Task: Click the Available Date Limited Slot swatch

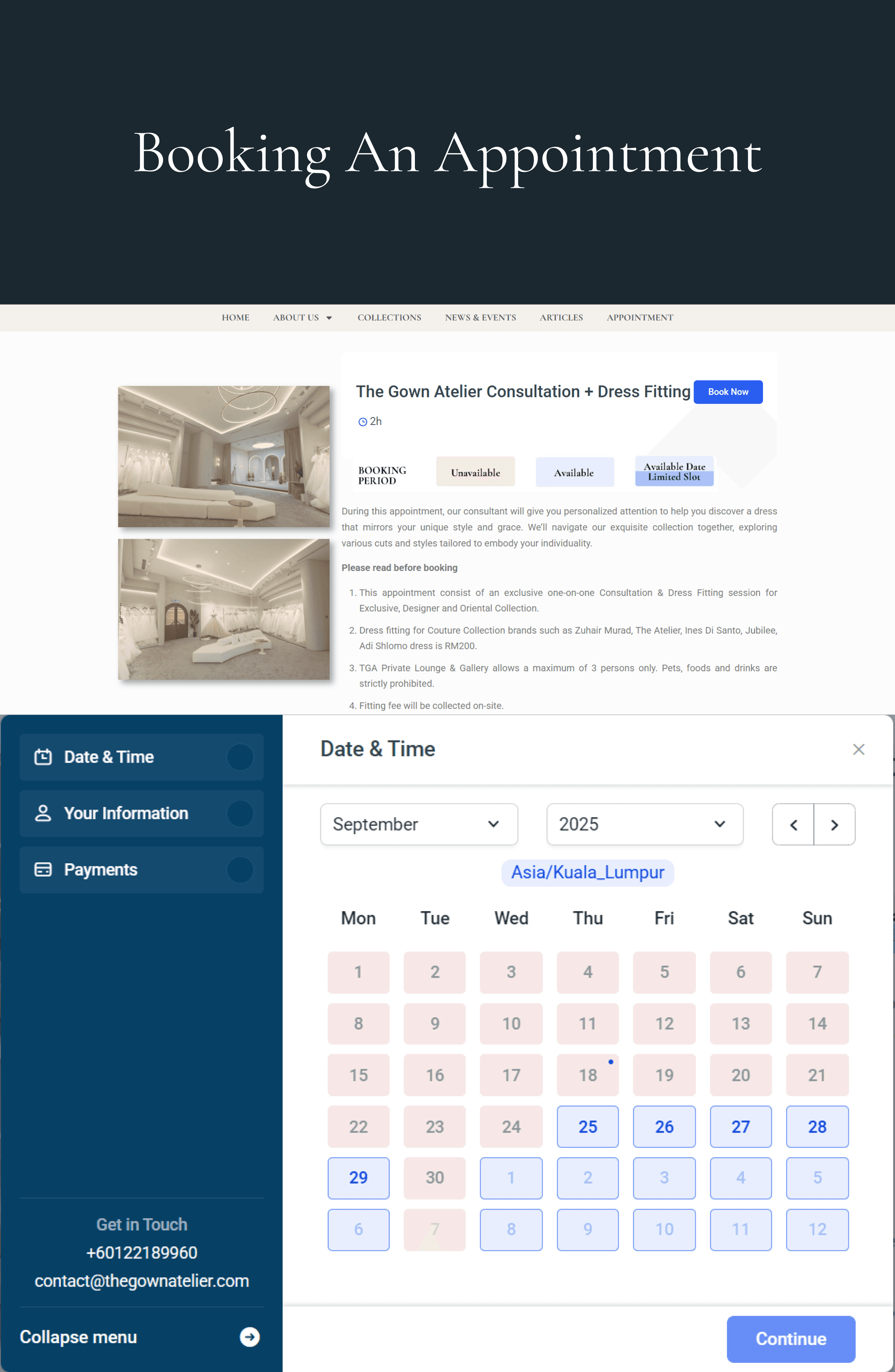Action: (x=674, y=472)
